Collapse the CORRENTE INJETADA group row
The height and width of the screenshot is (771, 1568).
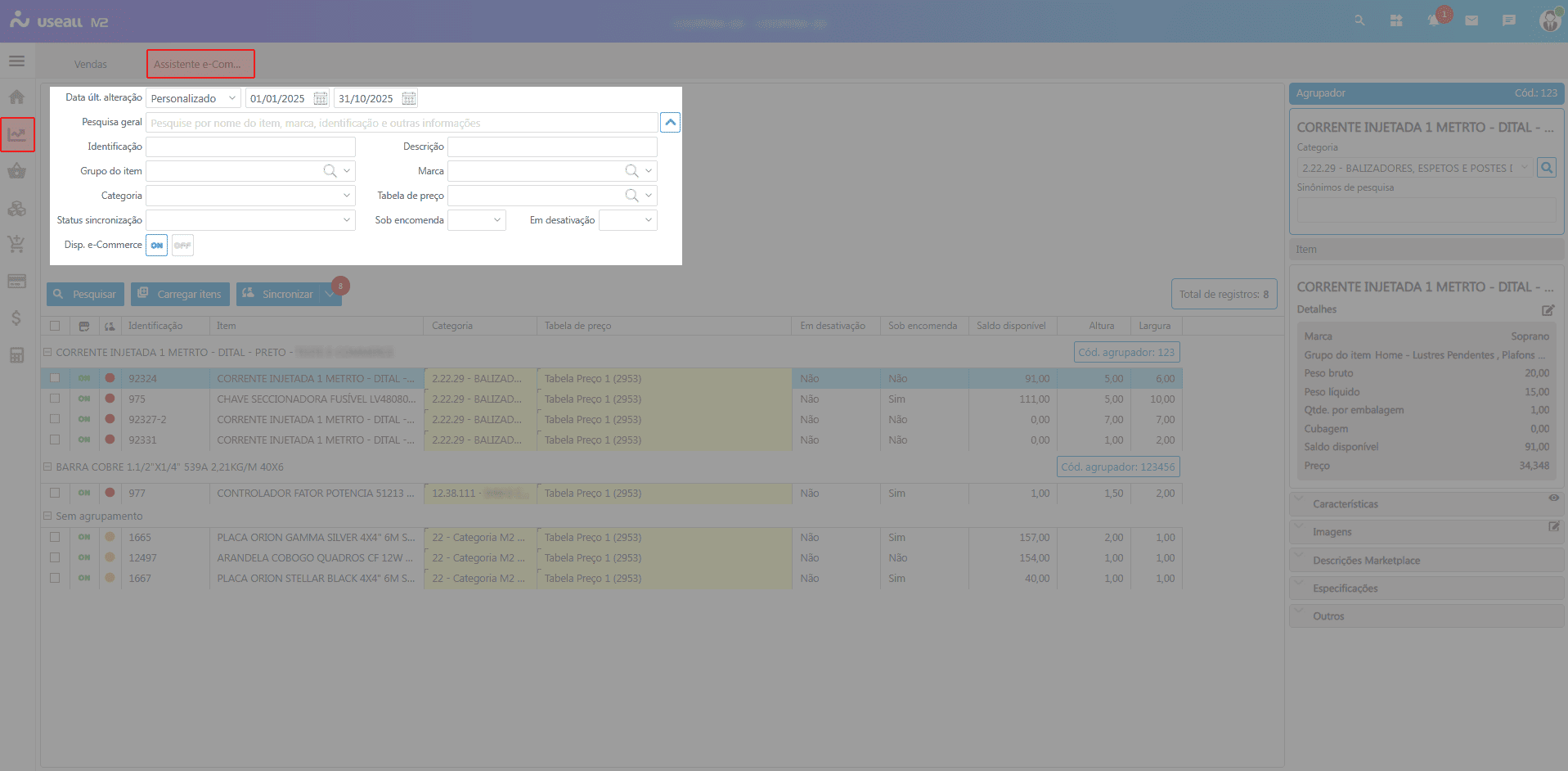[x=47, y=353]
